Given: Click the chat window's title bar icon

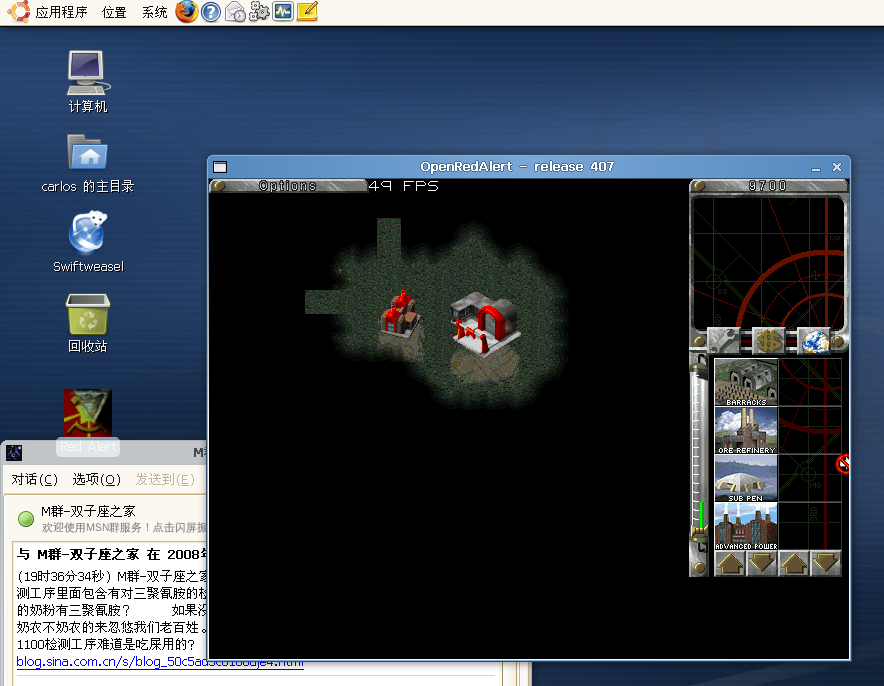Looking at the screenshot, I should [x=14, y=452].
